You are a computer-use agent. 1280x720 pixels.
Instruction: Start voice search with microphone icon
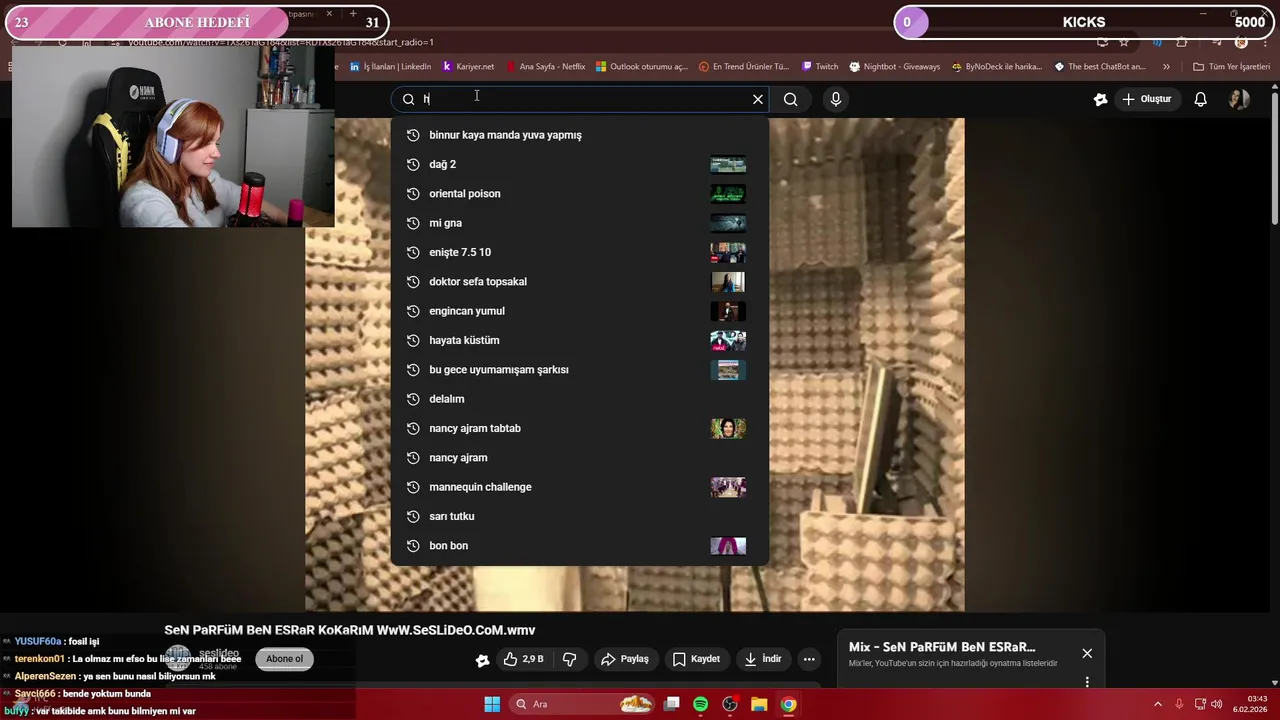point(836,99)
